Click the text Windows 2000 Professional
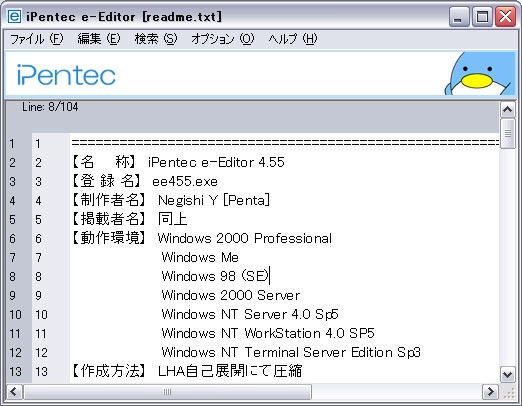The width and height of the screenshot is (522, 406). tap(245, 239)
